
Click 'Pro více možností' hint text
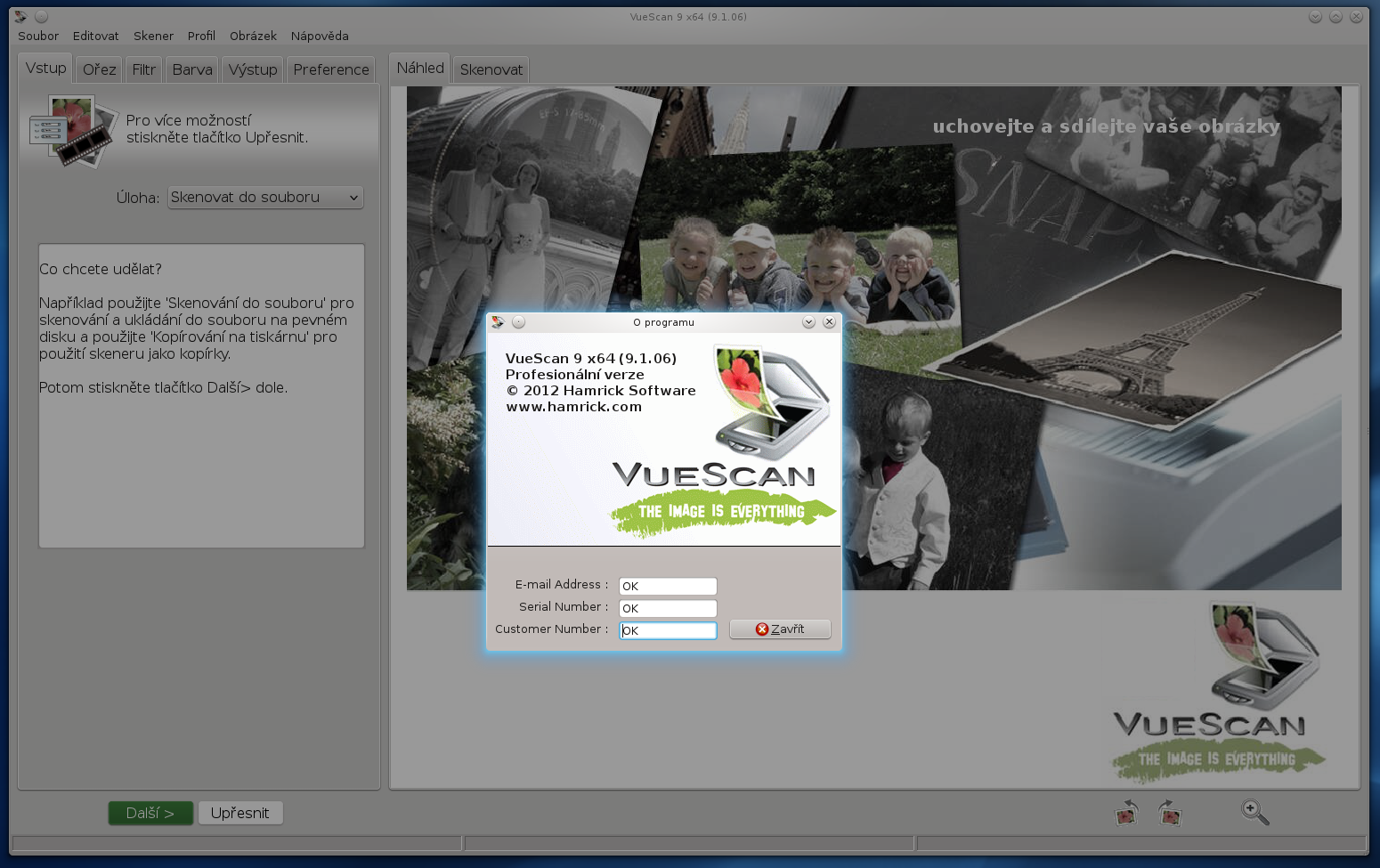[189, 120]
